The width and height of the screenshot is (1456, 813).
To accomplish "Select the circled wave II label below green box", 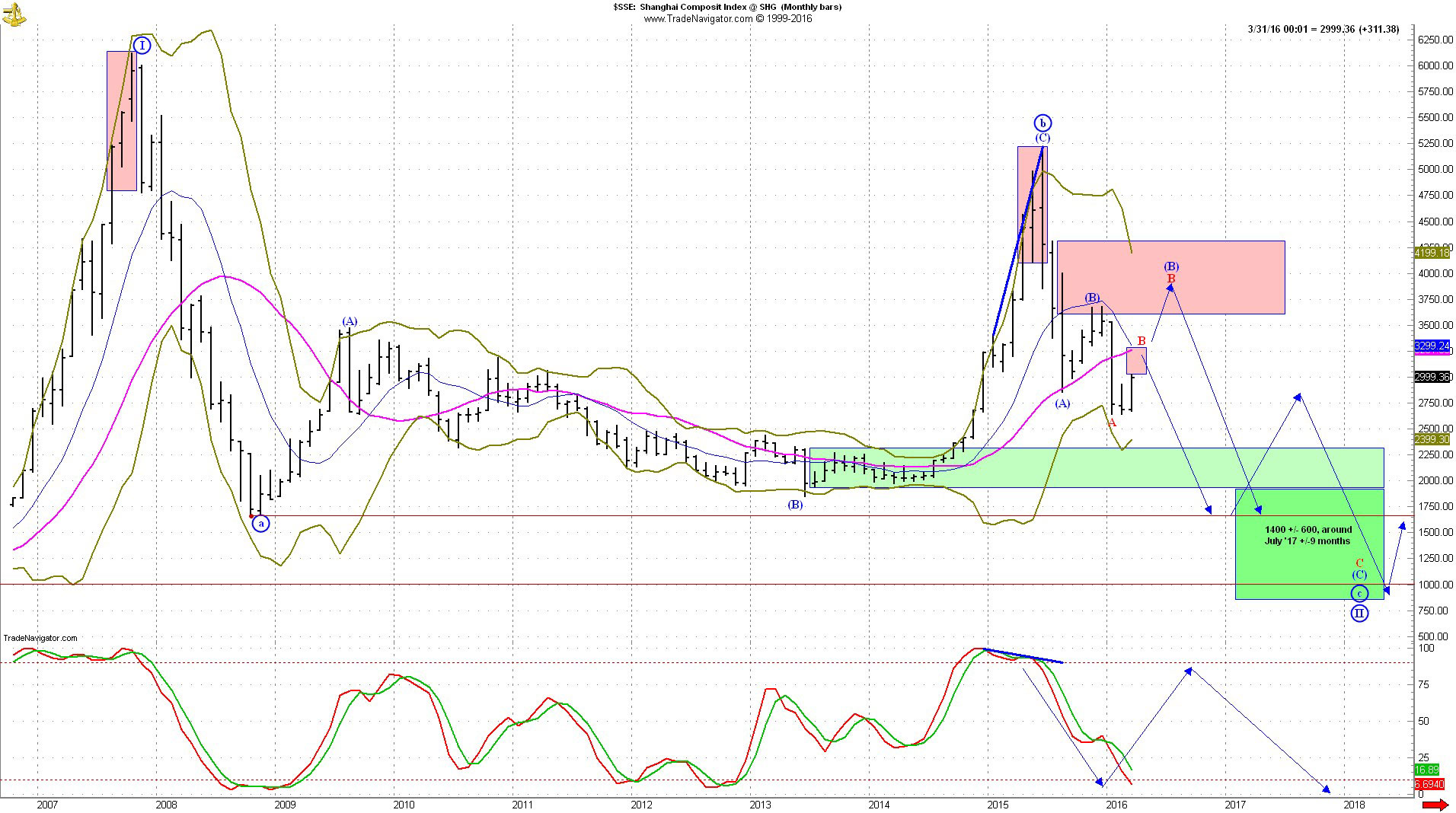I will (x=1359, y=613).
